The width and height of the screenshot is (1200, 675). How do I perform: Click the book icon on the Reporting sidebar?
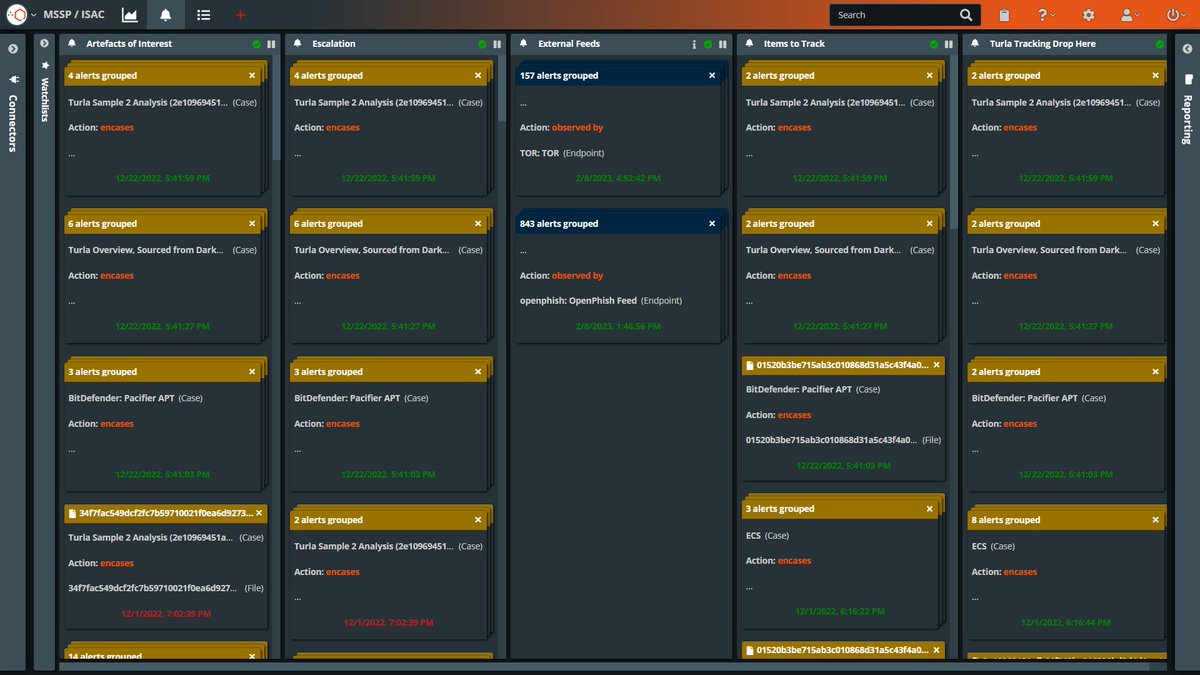coord(1186,81)
